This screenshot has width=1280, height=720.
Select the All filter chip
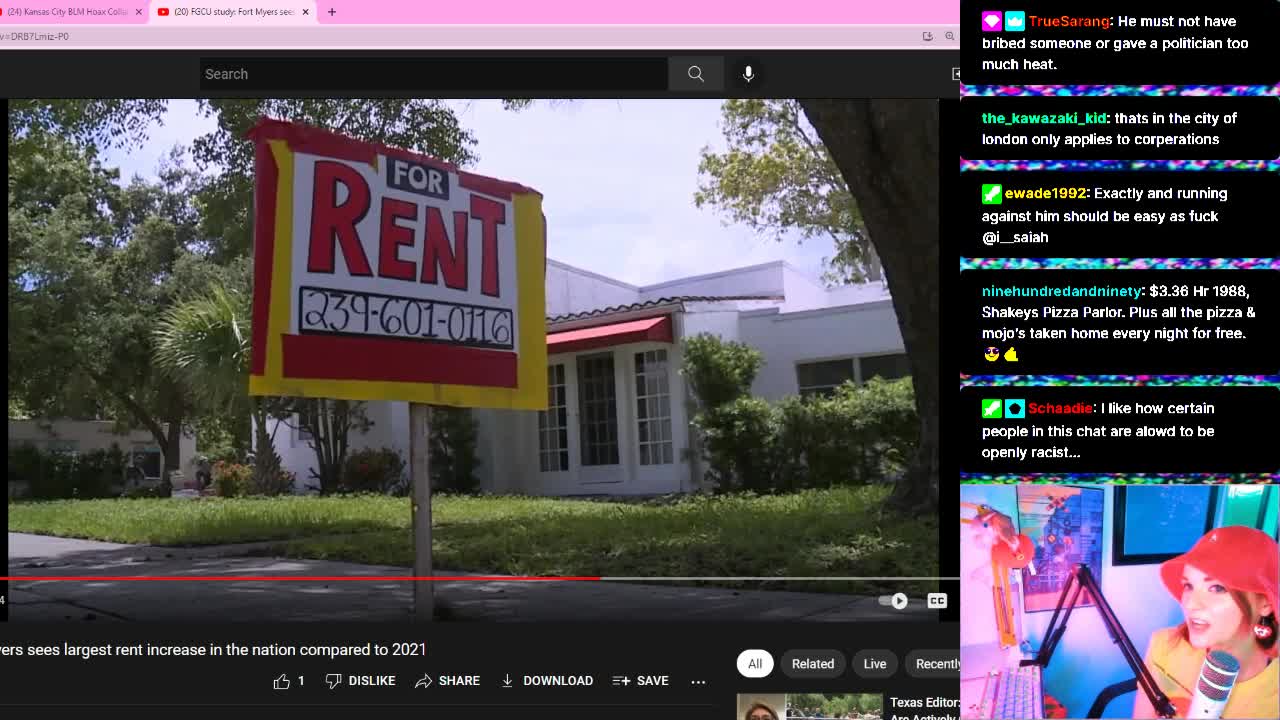[x=755, y=664]
